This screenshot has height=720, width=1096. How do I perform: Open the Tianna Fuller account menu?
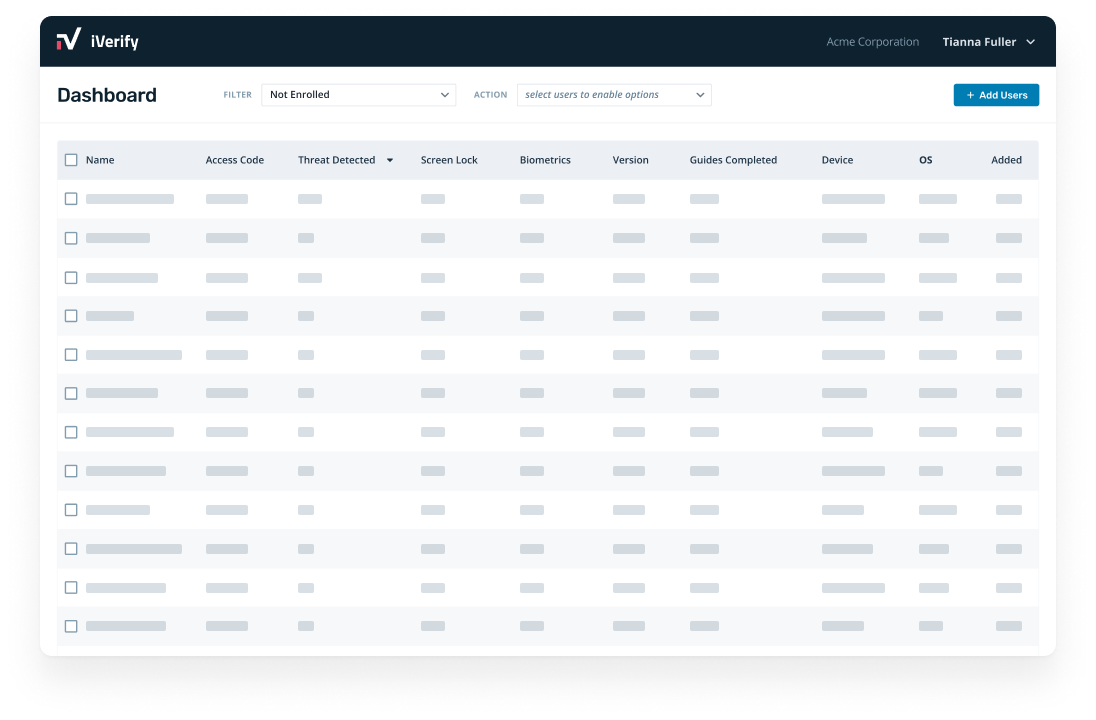coord(988,42)
